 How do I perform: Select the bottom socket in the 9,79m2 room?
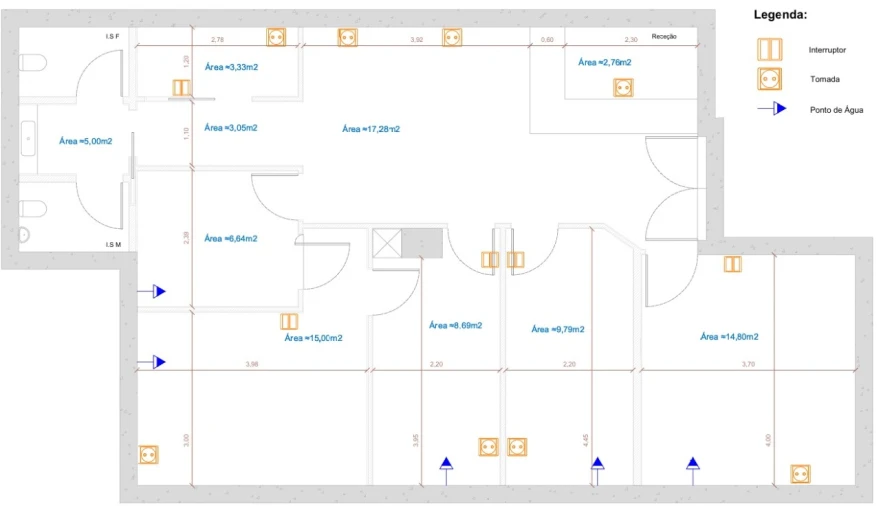pyautogui.click(x=517, y=447)
